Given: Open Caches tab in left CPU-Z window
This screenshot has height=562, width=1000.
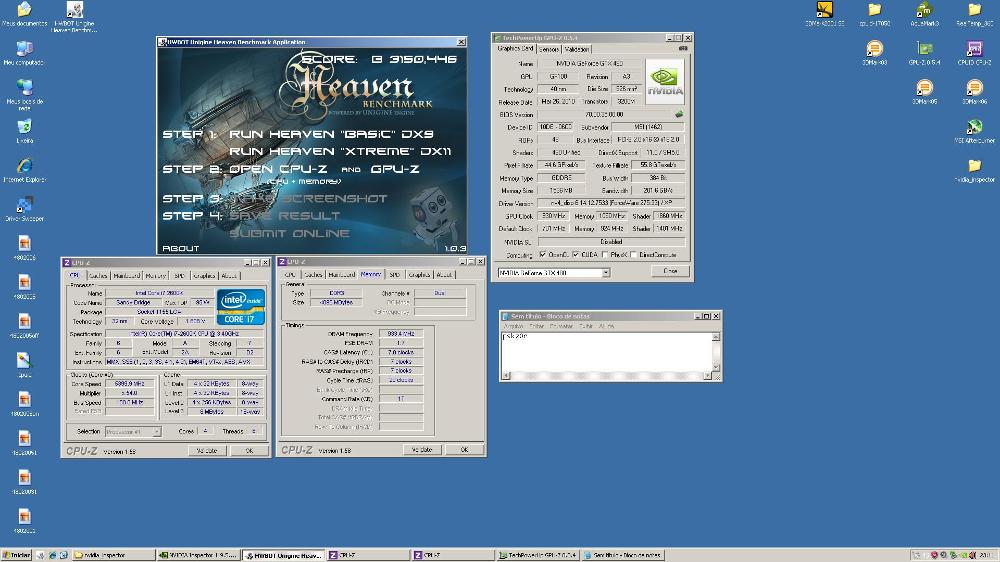Looking at the screenshot, I should [98, 276].
